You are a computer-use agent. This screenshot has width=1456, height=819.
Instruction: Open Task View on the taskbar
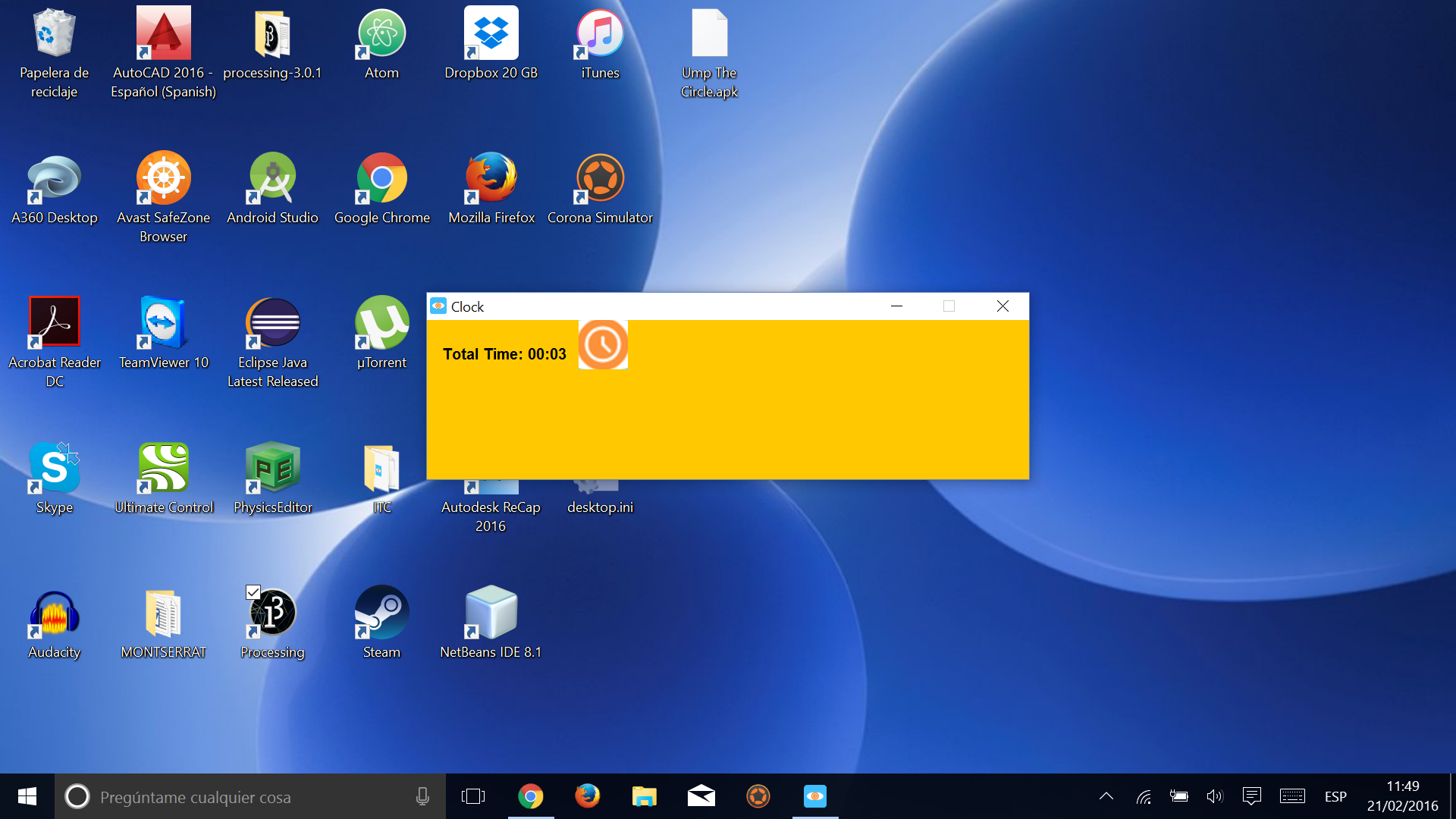point(473,796)
